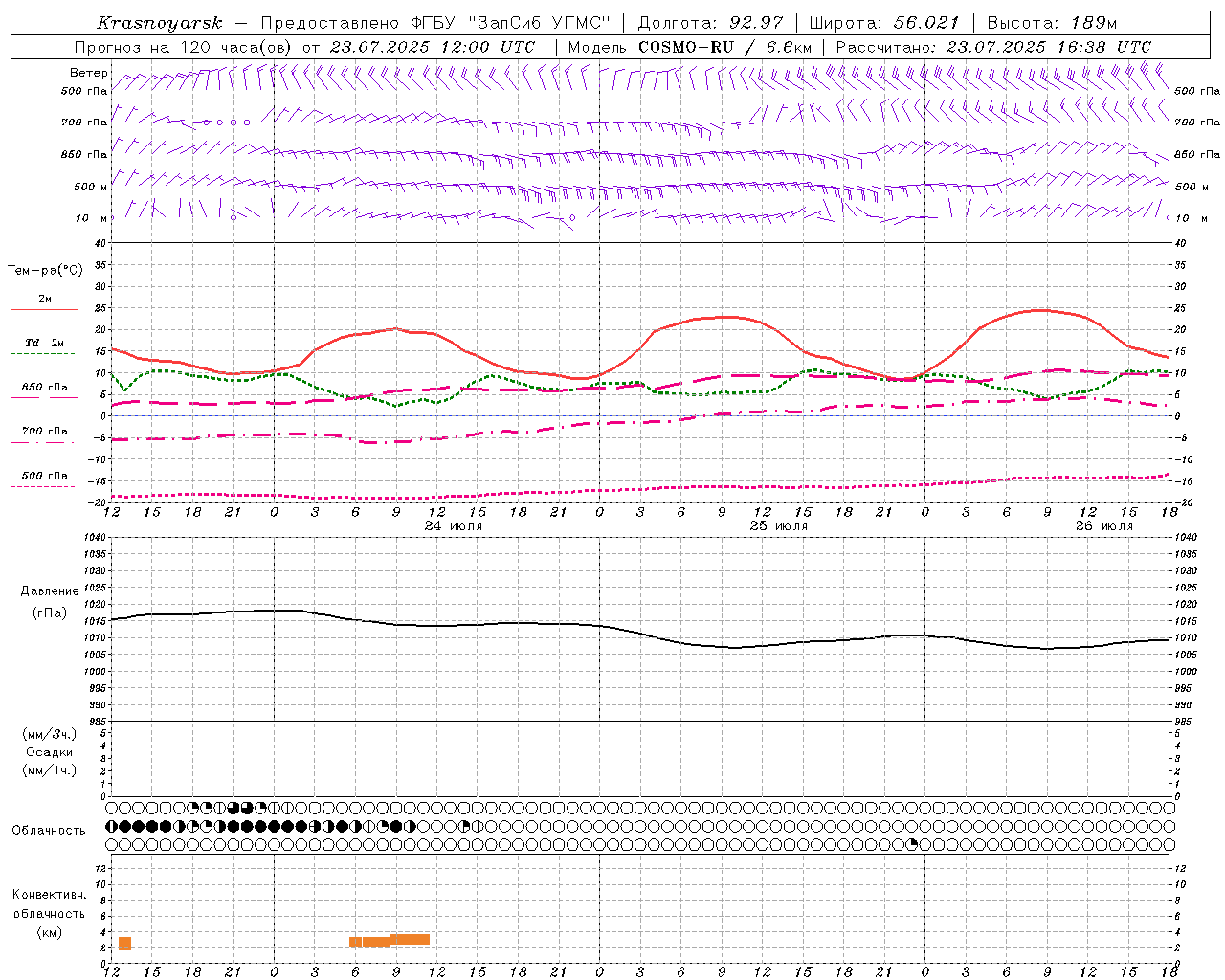Image resolution: width=1225 pixels, height=980 pixels.
Task: Click the '(км)' unit under convective cloud label
Action: click(x=50, y=932)
